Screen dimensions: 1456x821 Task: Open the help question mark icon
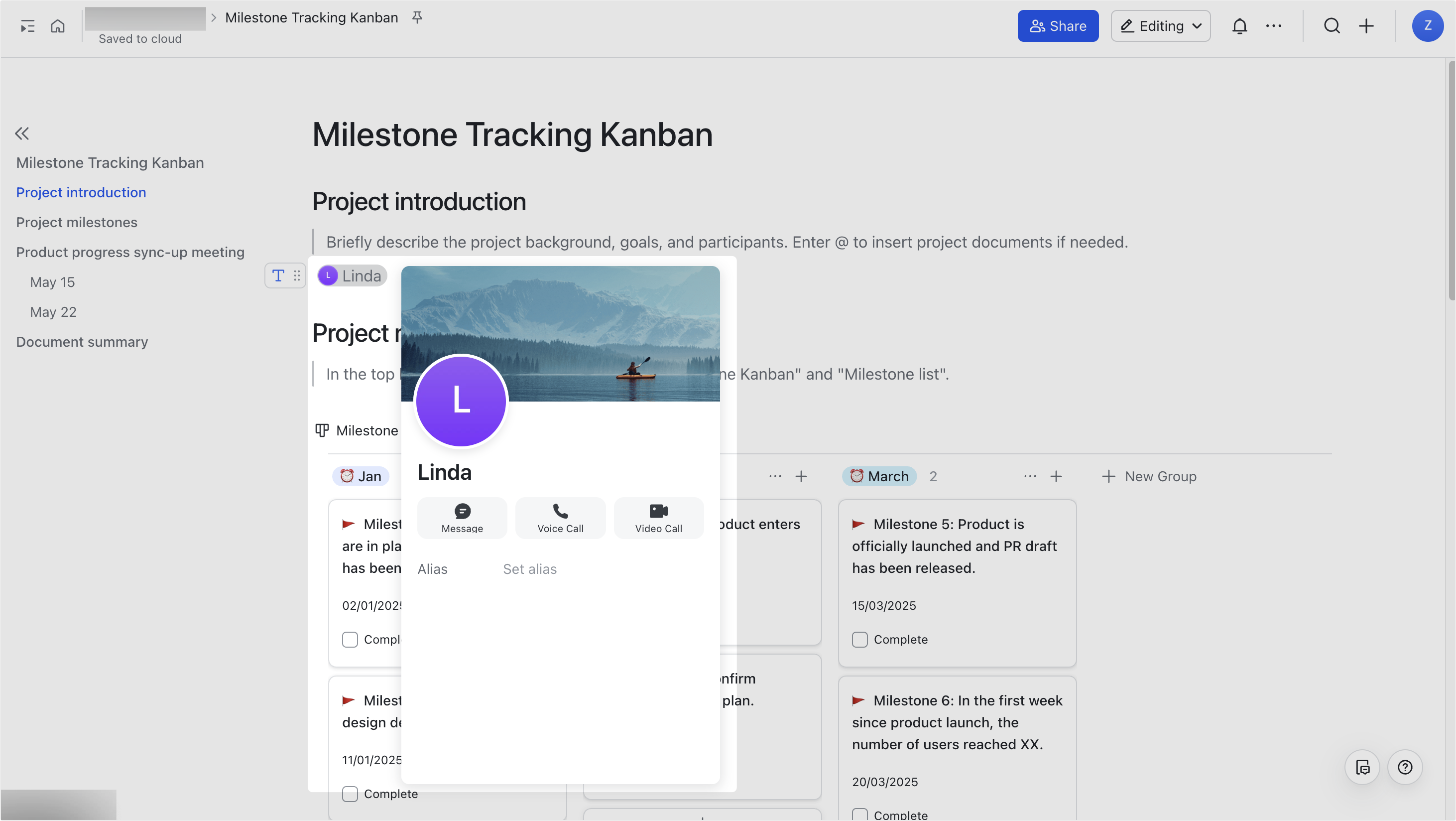click(1405, 767)
